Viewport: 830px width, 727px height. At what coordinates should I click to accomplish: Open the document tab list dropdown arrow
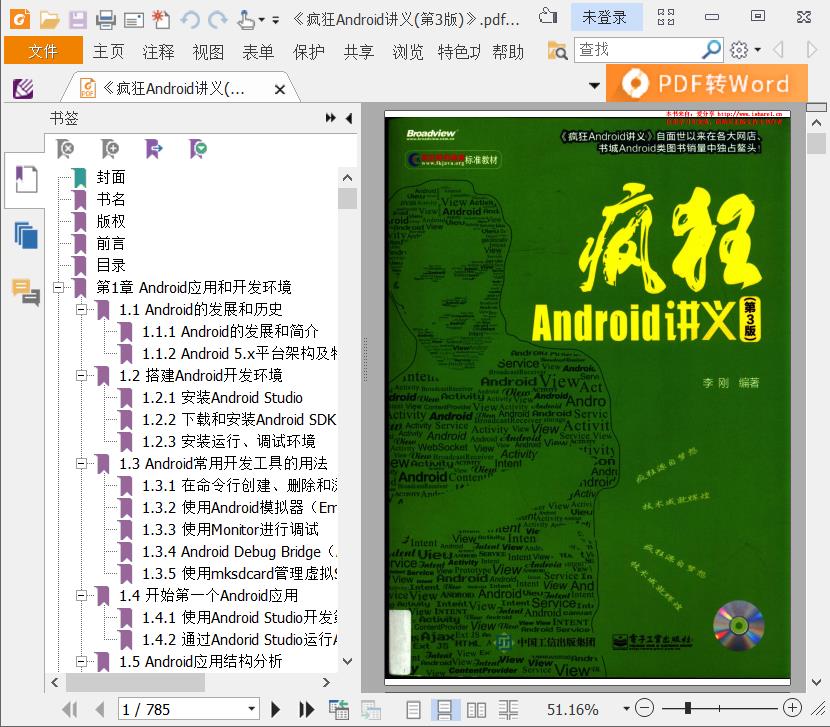tap(594, 85)
